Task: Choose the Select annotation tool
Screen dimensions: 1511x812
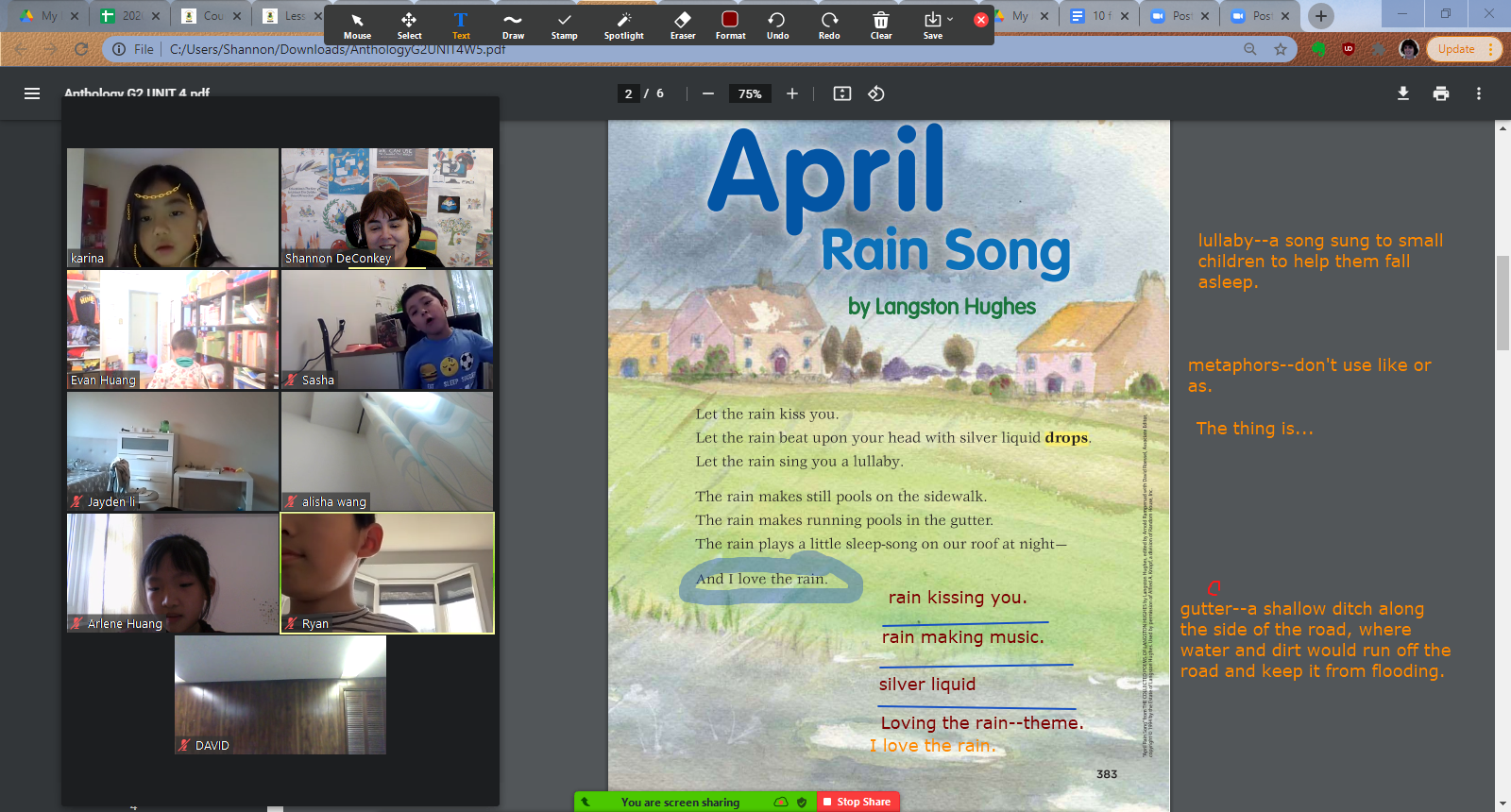Action: [x=409, y=25]
